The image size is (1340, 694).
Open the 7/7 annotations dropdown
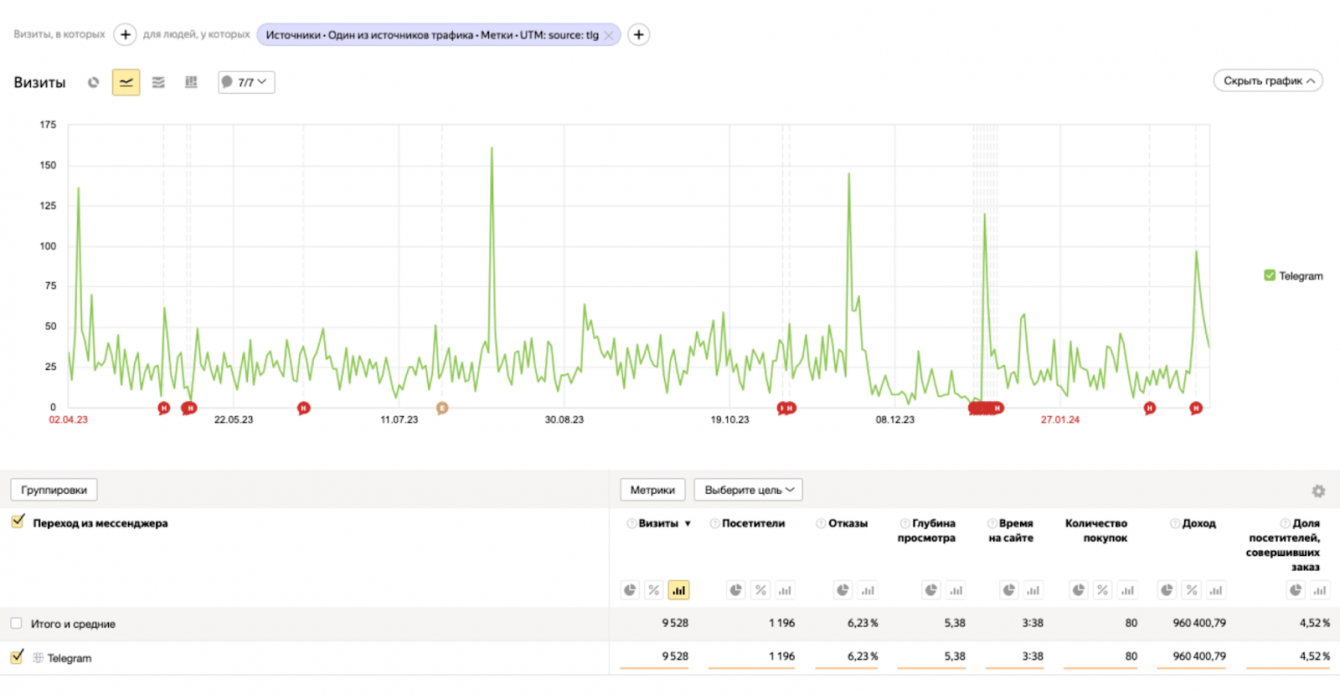tap(246, 82)
